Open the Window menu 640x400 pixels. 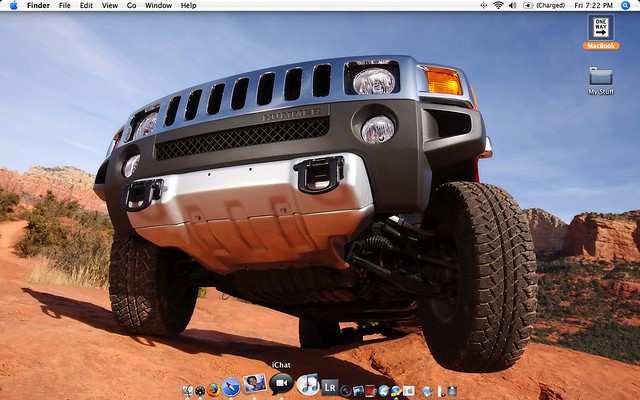click(158, 5)
